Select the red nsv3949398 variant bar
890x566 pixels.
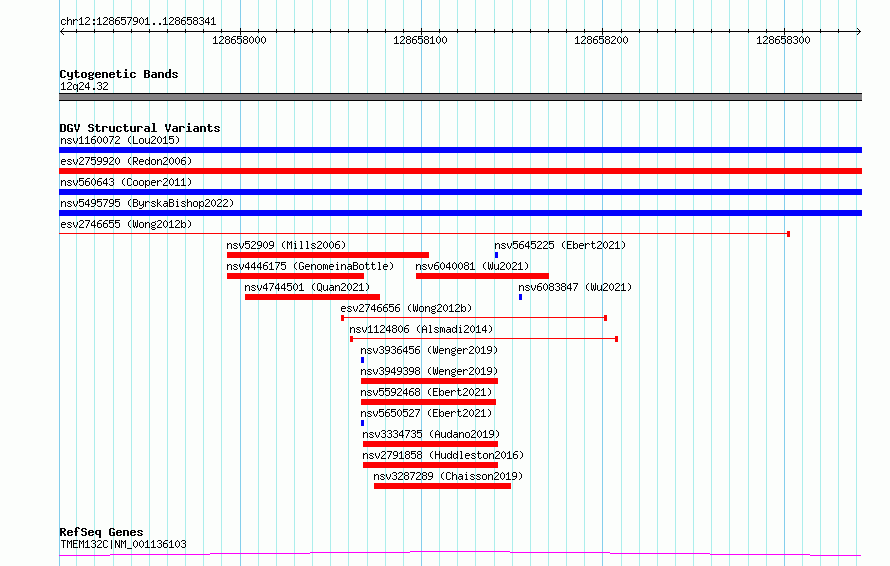429,381
